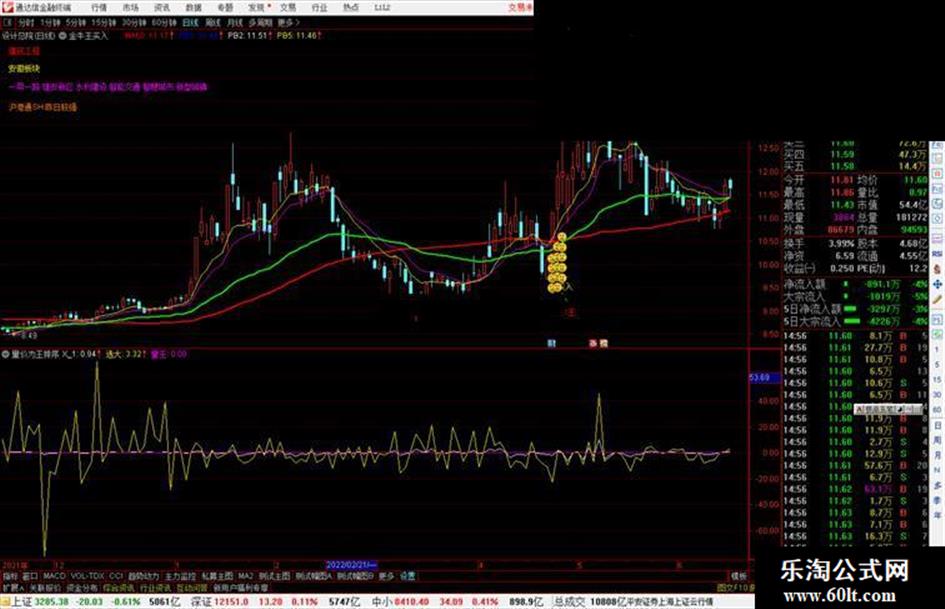Select the 60分钟 period tab

[164, 22]
